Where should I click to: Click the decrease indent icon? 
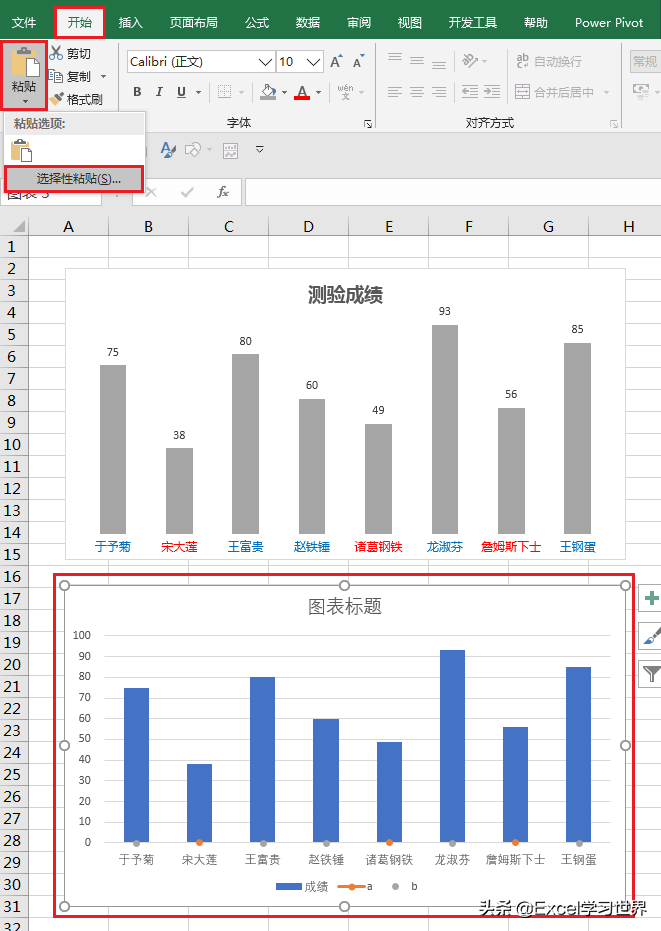470,91
